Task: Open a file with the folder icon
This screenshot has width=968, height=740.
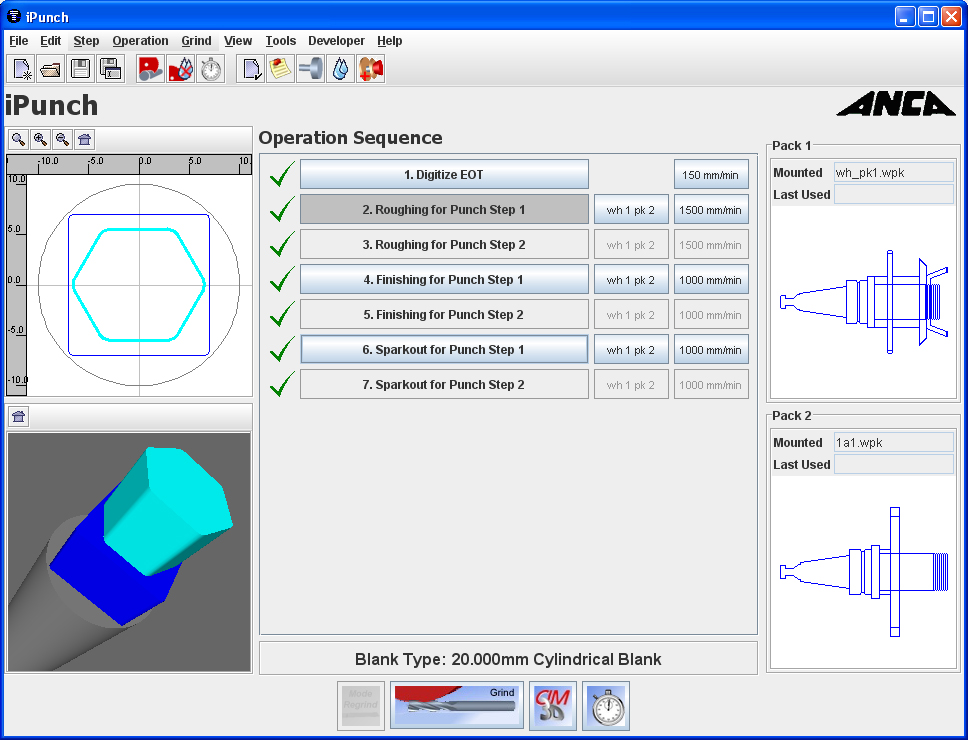Action: 51,69
